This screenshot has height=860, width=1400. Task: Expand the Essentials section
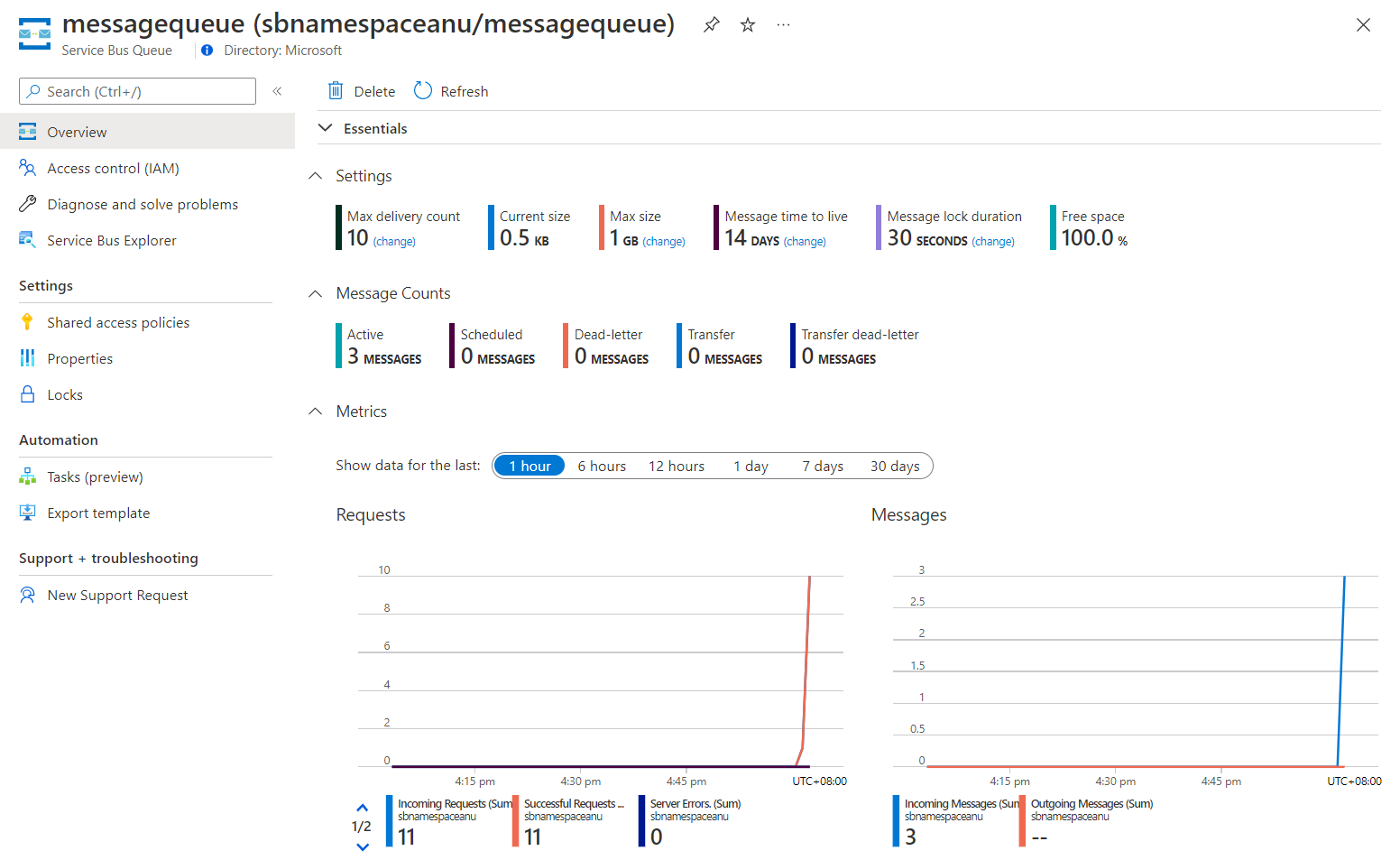pos(326,128)
